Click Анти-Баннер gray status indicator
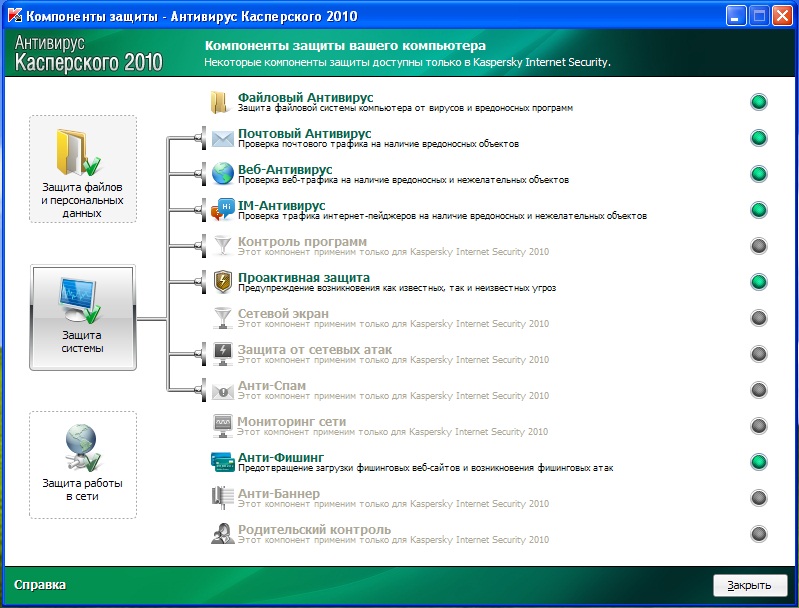 click(x=759, y=498)
